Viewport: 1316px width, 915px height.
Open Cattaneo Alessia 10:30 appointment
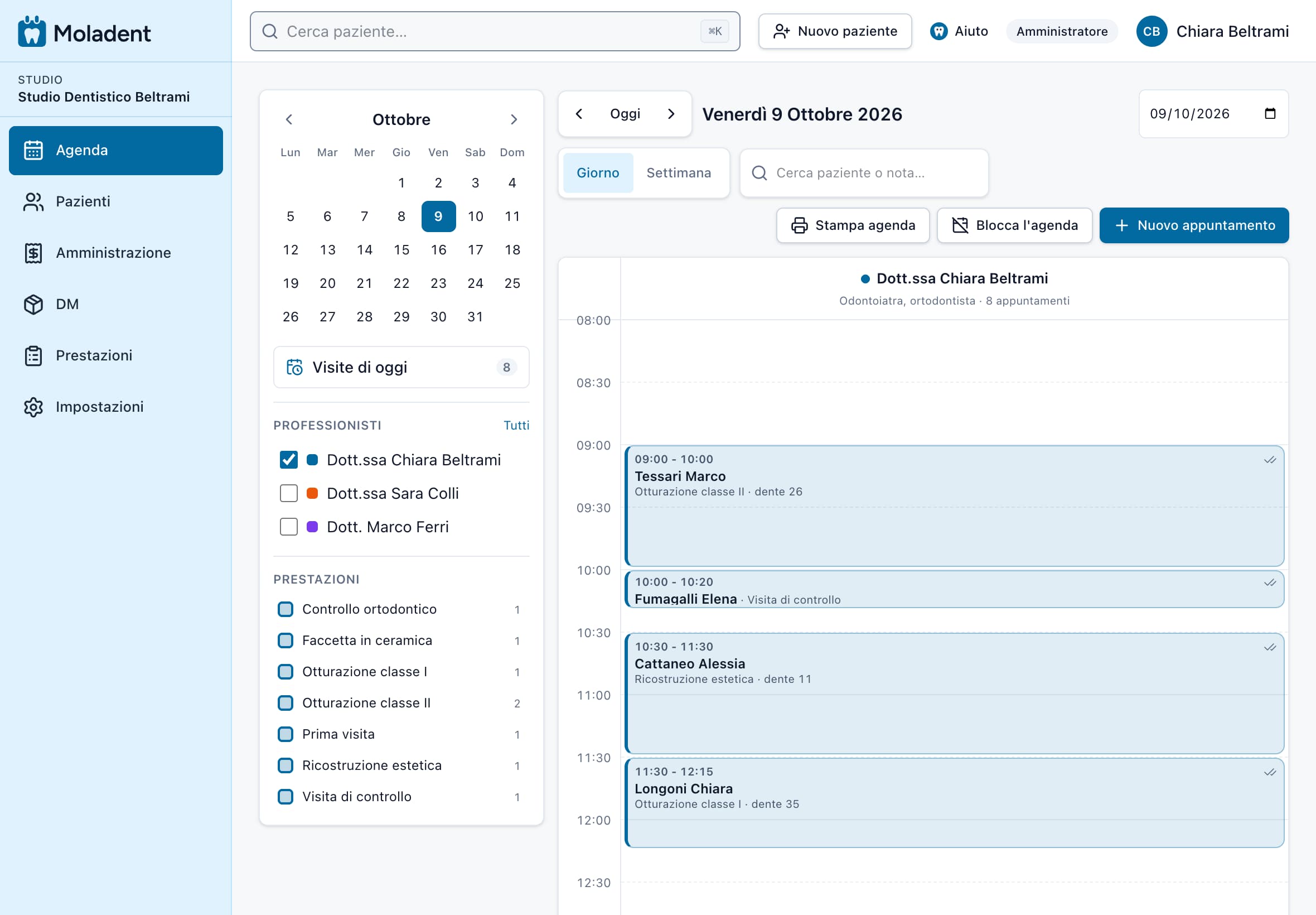[954, 694]
